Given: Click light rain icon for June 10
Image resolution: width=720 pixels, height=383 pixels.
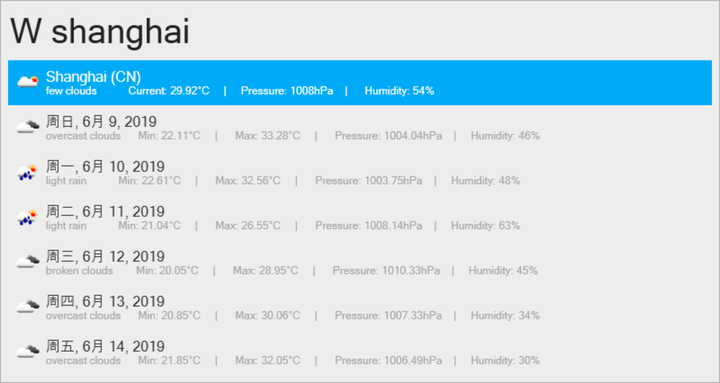Looking at the screenshot, I should tap(28, 172).
